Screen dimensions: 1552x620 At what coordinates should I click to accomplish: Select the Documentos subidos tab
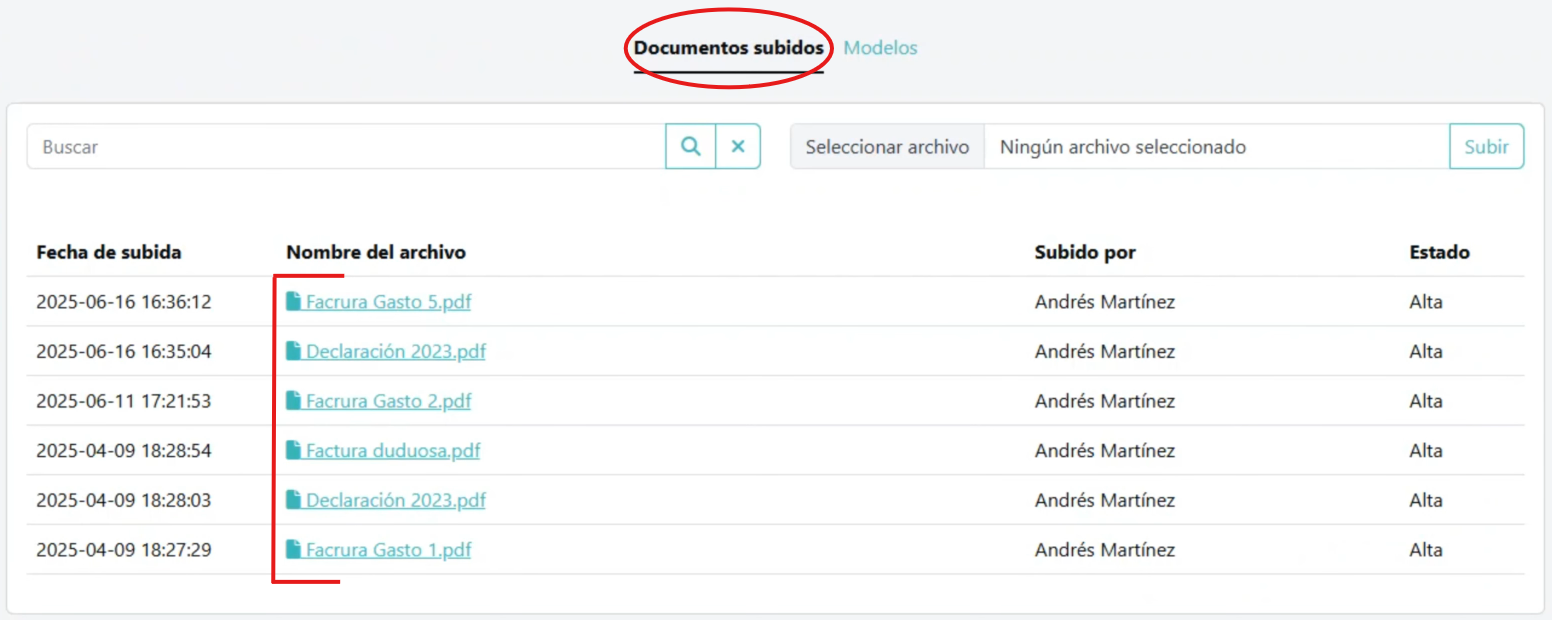(728, 48)
